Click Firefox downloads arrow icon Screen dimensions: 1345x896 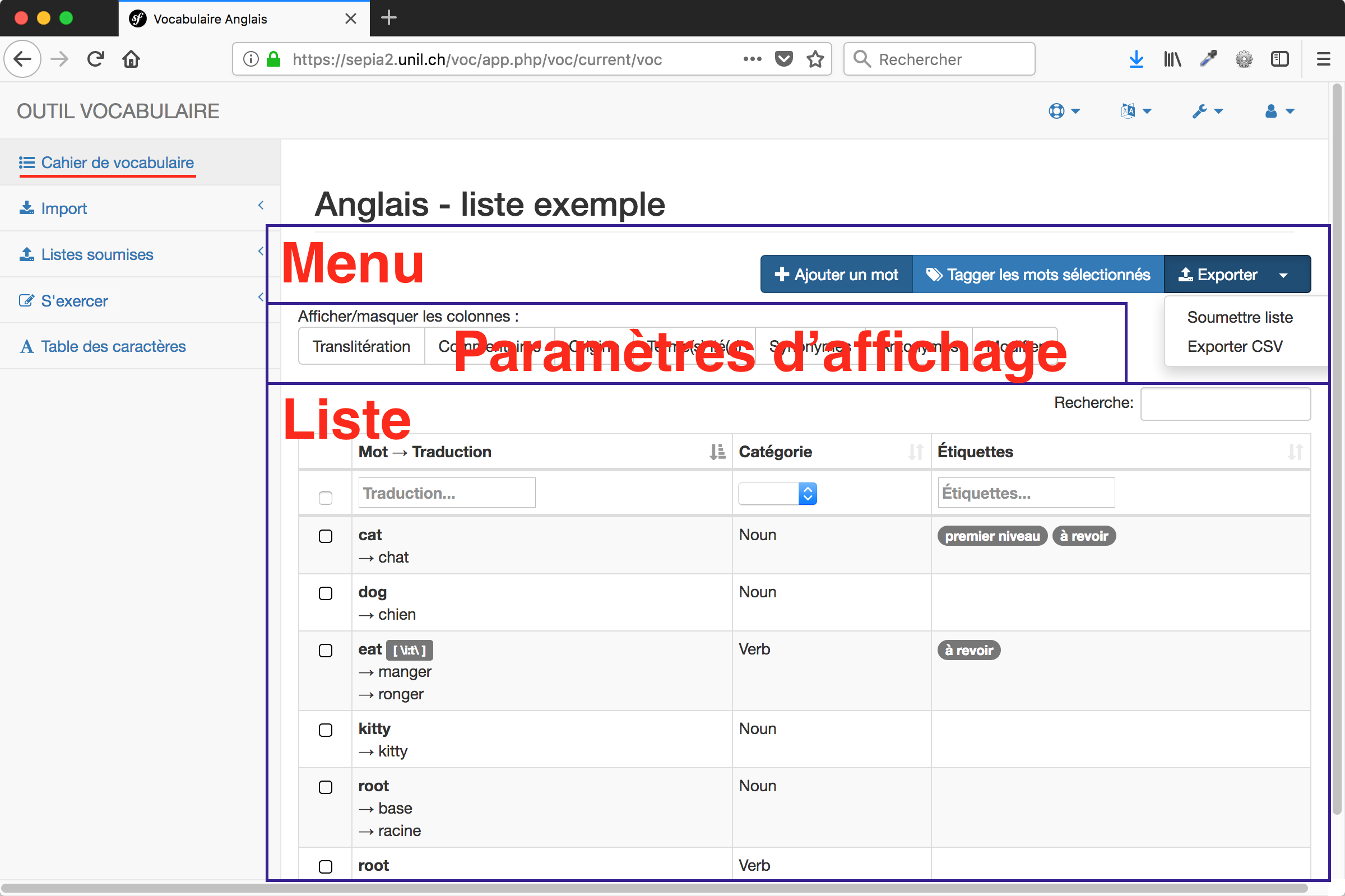[x=1136, y=59]
